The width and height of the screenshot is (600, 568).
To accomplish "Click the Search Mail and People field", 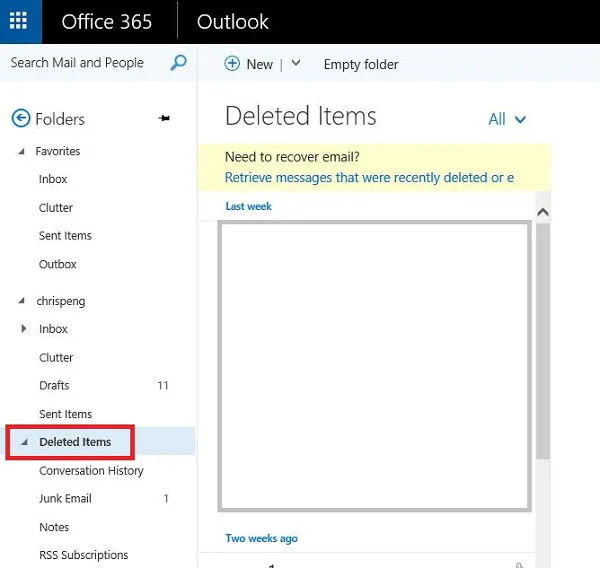I will (78, 63).
